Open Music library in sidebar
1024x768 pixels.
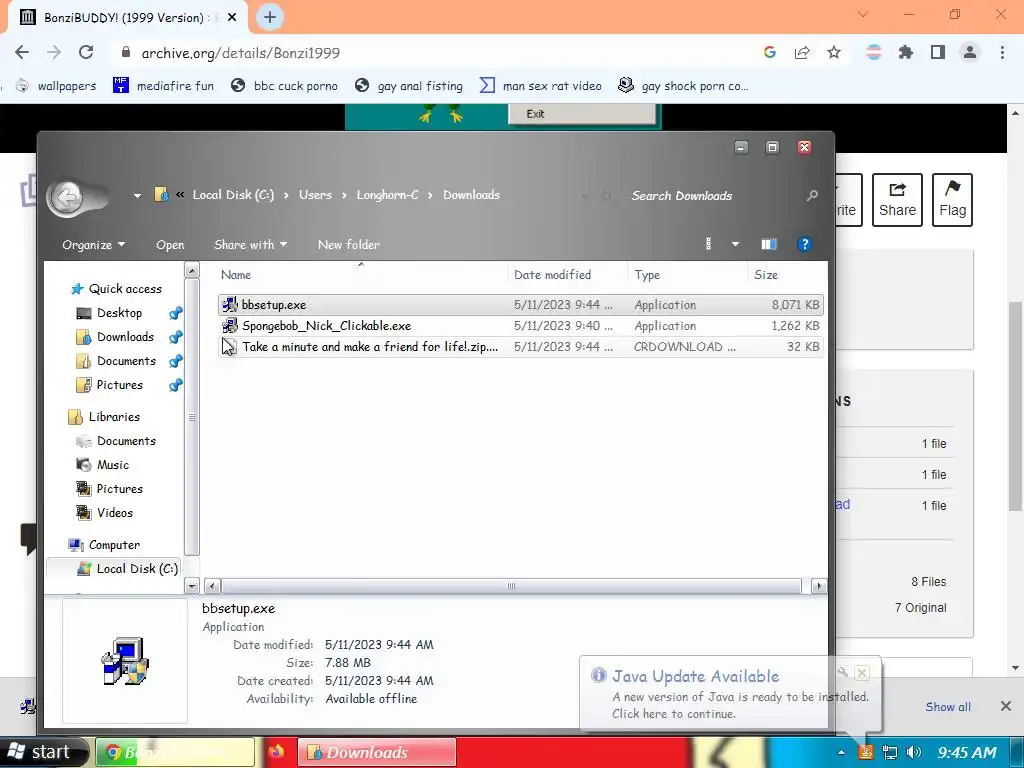pos(103,465)
